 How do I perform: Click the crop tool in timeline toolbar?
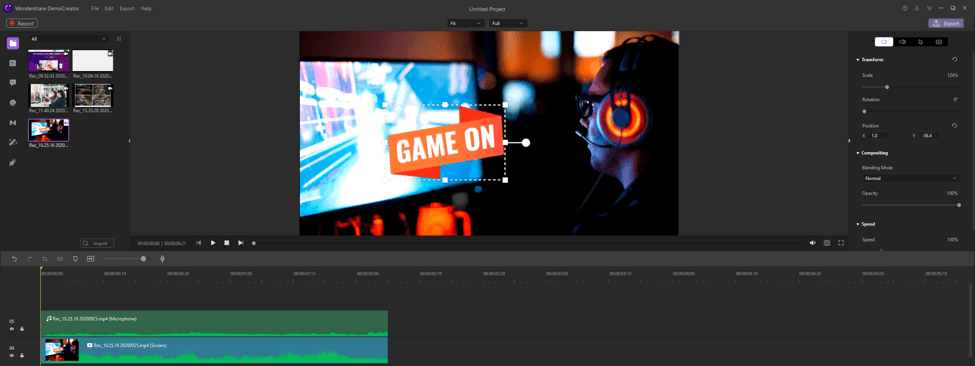[x=45, y=258]
